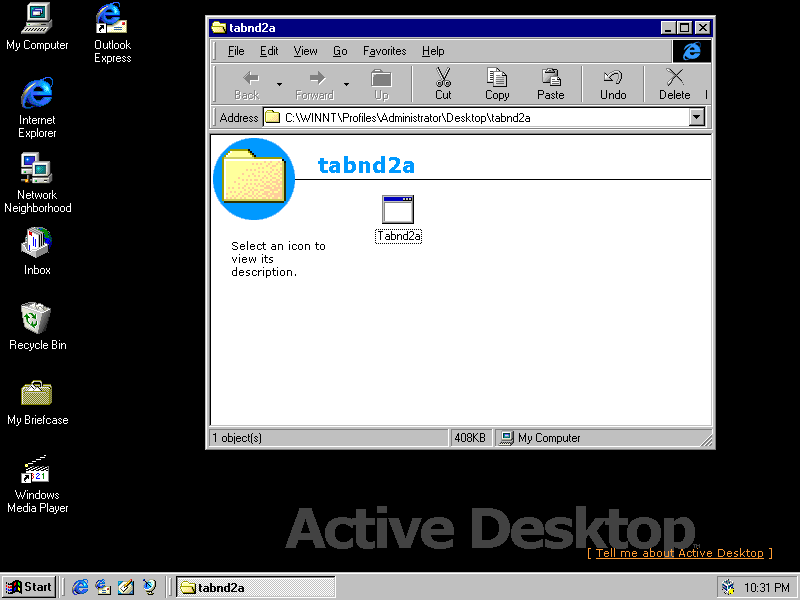
Task: Open the Go menu
Action: coord(340,51)
